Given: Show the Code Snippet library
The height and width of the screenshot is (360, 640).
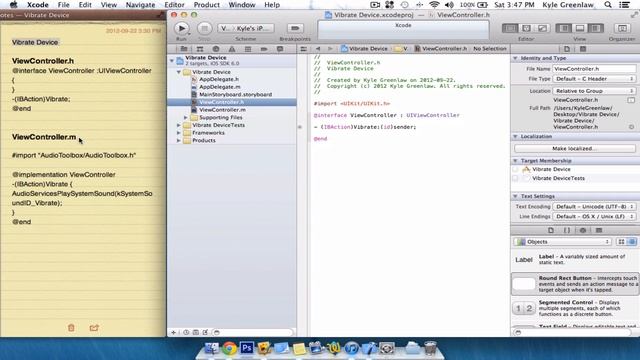Looking at the screenshot, I should point(567,230).
